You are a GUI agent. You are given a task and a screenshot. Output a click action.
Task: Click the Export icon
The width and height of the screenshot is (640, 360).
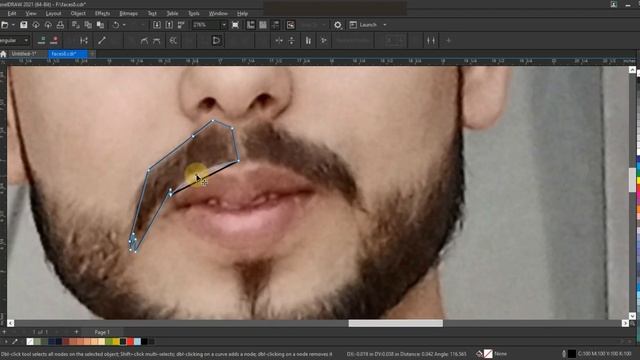point(169,25)
